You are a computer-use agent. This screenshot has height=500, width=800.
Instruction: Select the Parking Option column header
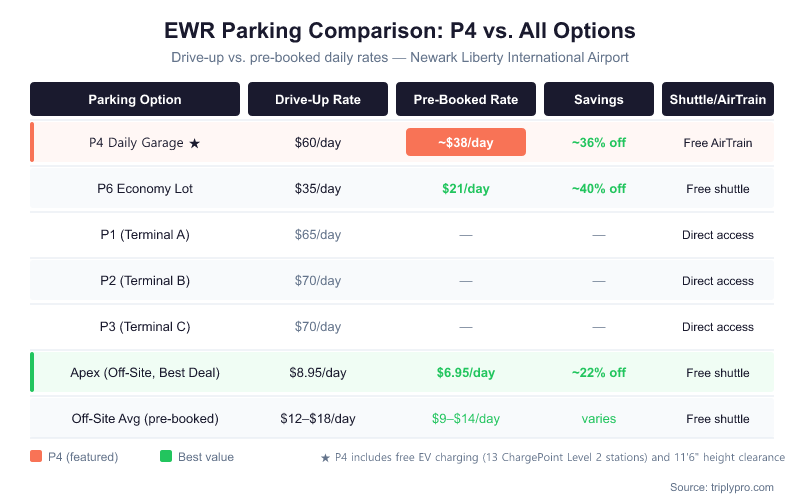pyautogui.click(x=135, y=99)
